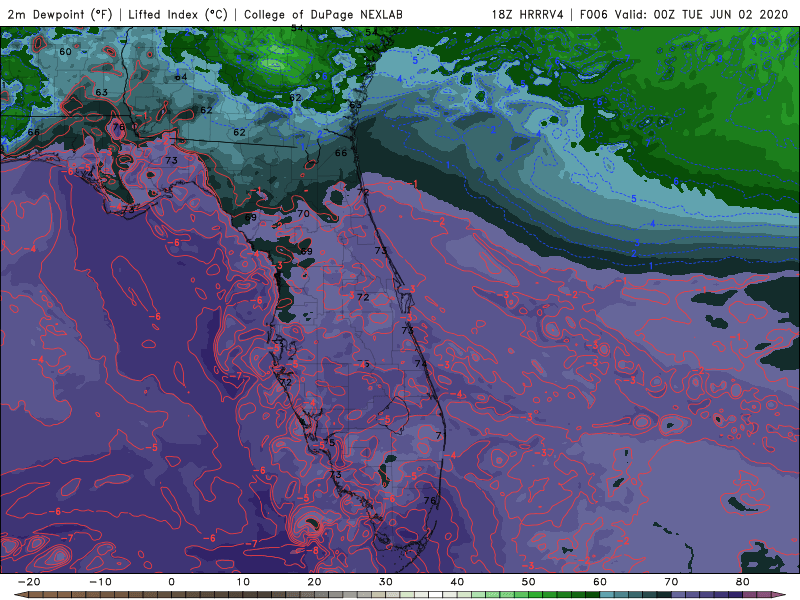
Task: Click the "Lifted Index (°C)" title text
Action: [178, 15]
